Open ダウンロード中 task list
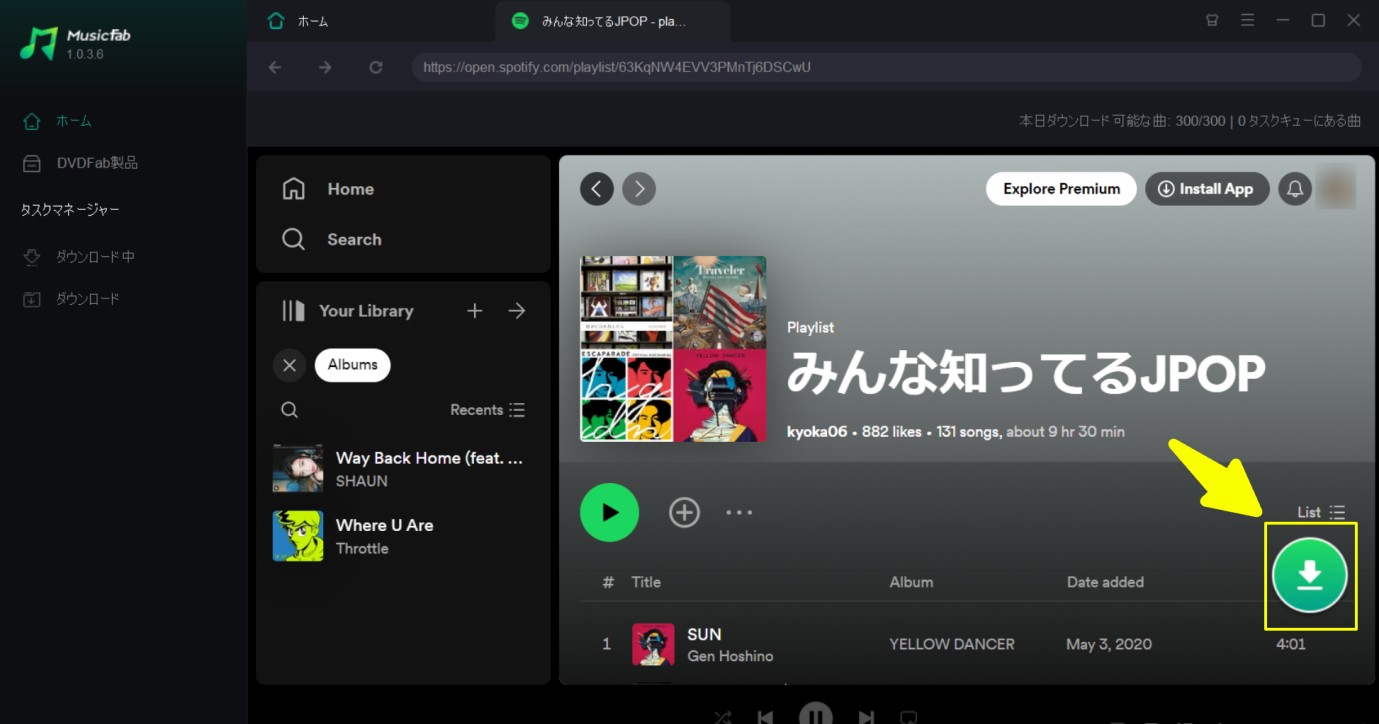This screenshot has width=1379, height=724. click(95, 257)
